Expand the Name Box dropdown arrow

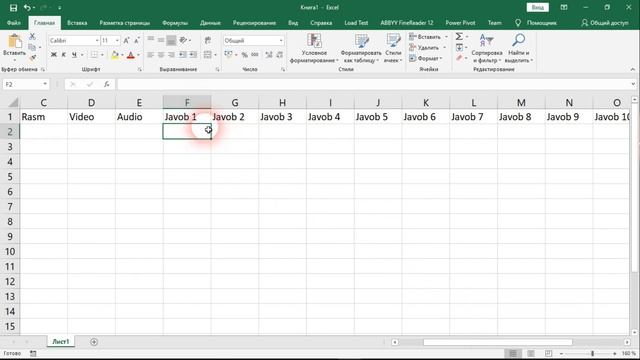(x=45, y=84)
